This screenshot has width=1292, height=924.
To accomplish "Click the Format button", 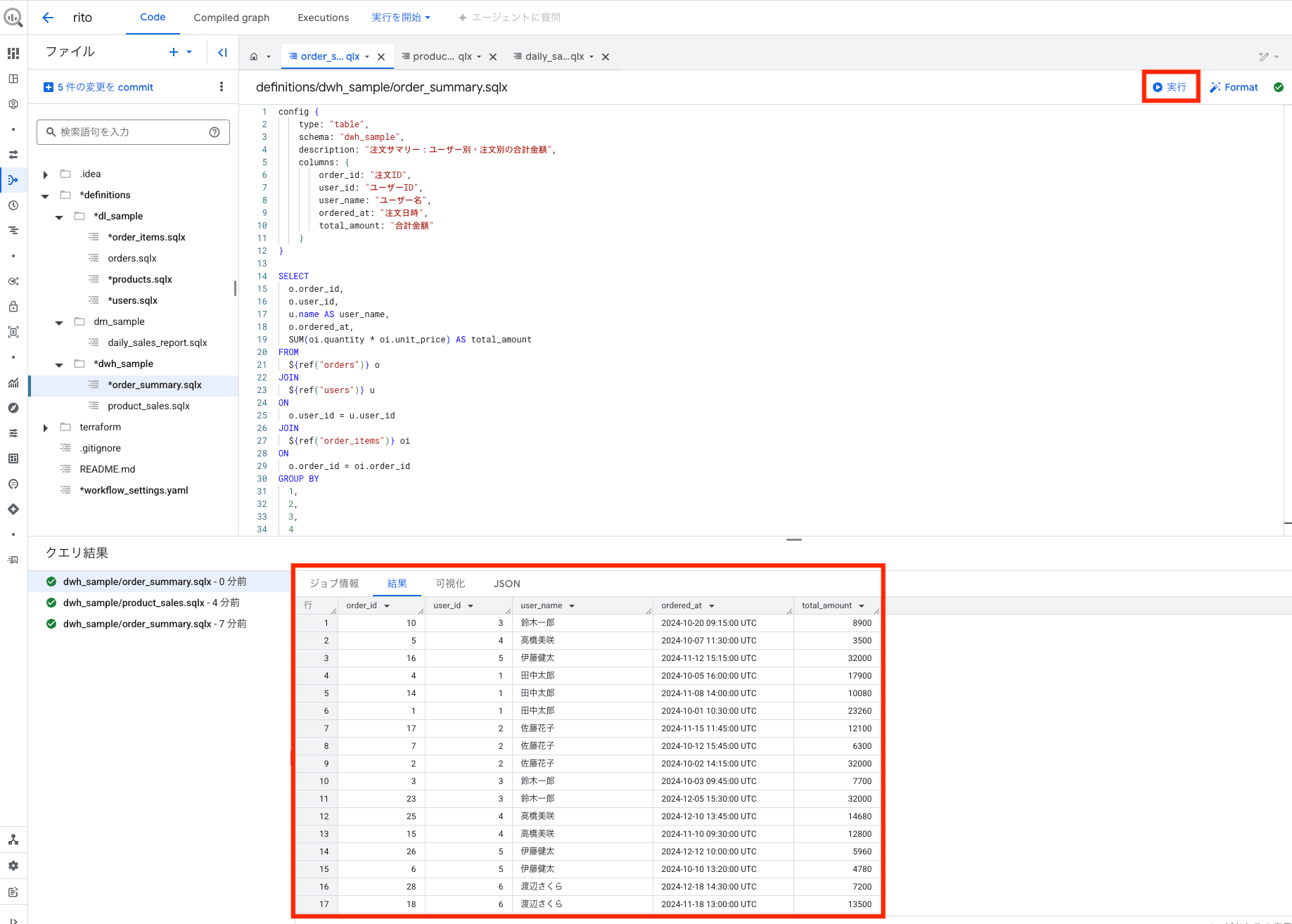I will point(1234,87).
